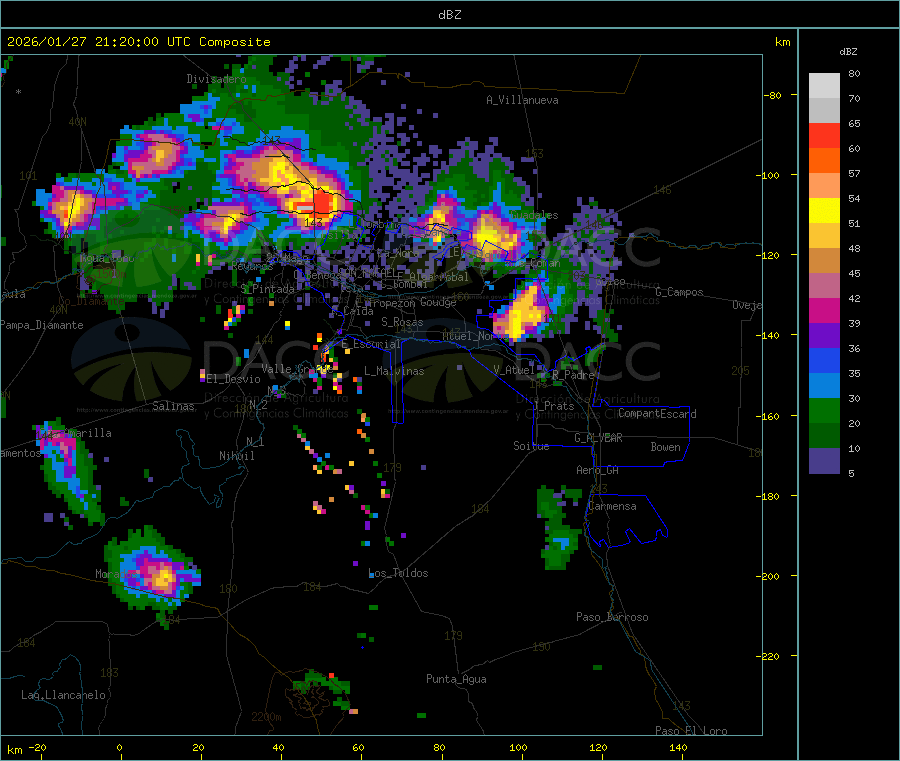Select the 'V_Atuel' label

tap(514, 370)
